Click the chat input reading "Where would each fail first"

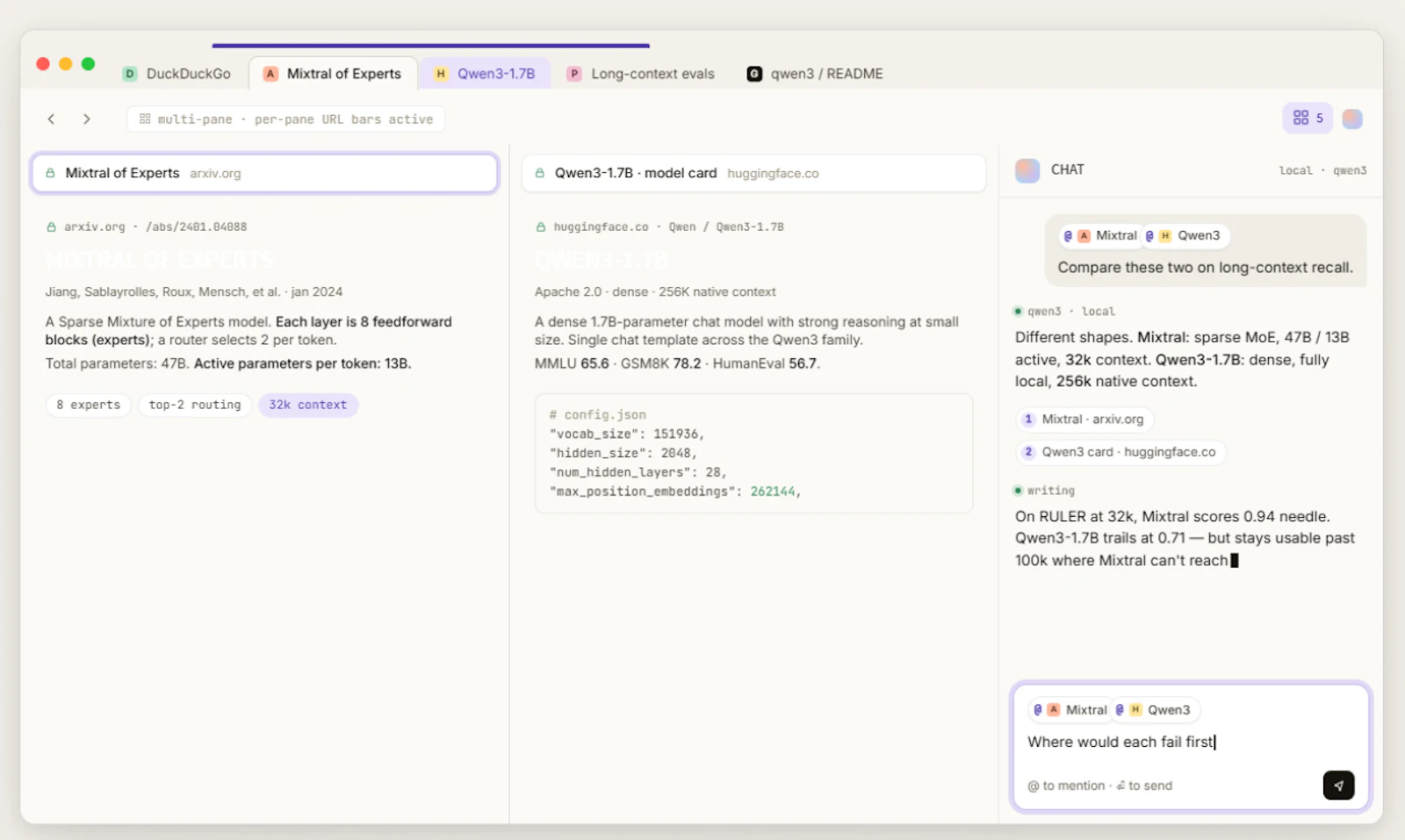point(1121,743)
